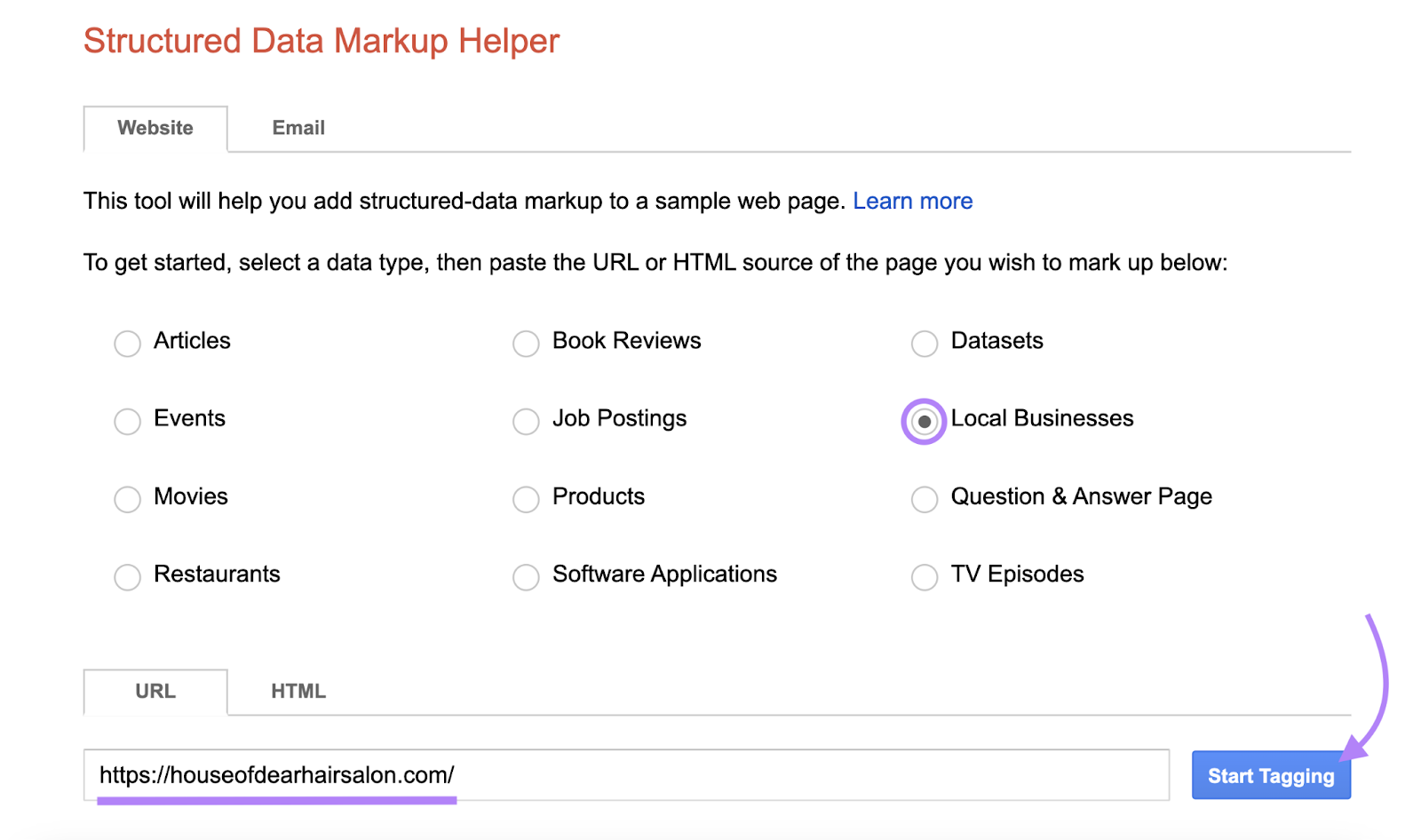Switch to the HTML tab
This screenshot has width=1421, height=840.
pos(298,691)
